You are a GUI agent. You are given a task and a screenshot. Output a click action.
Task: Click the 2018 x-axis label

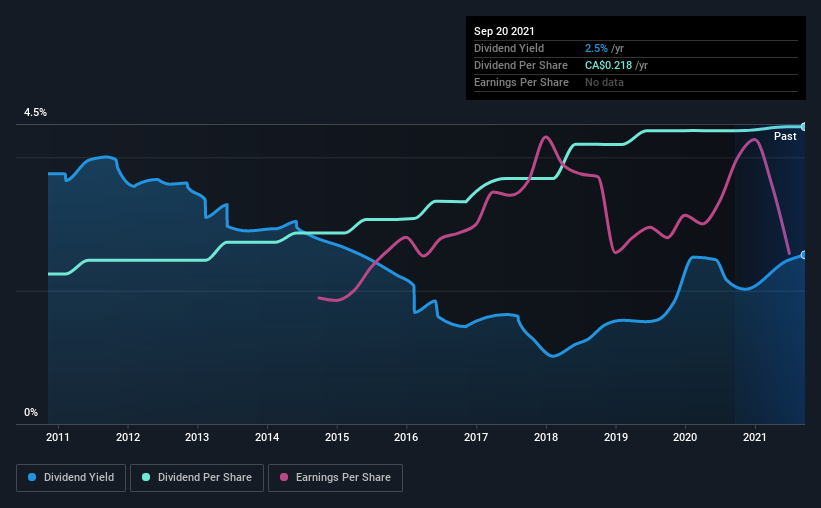546,437
